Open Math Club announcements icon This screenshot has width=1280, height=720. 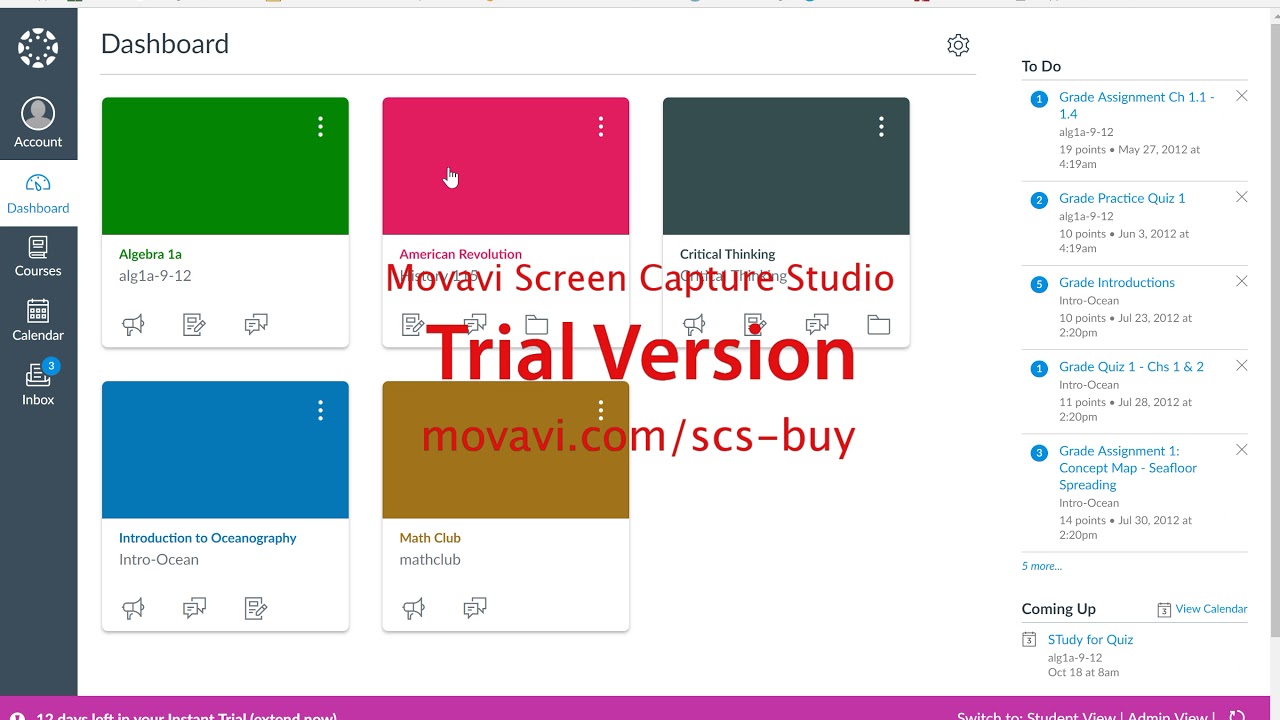point(413,608)
